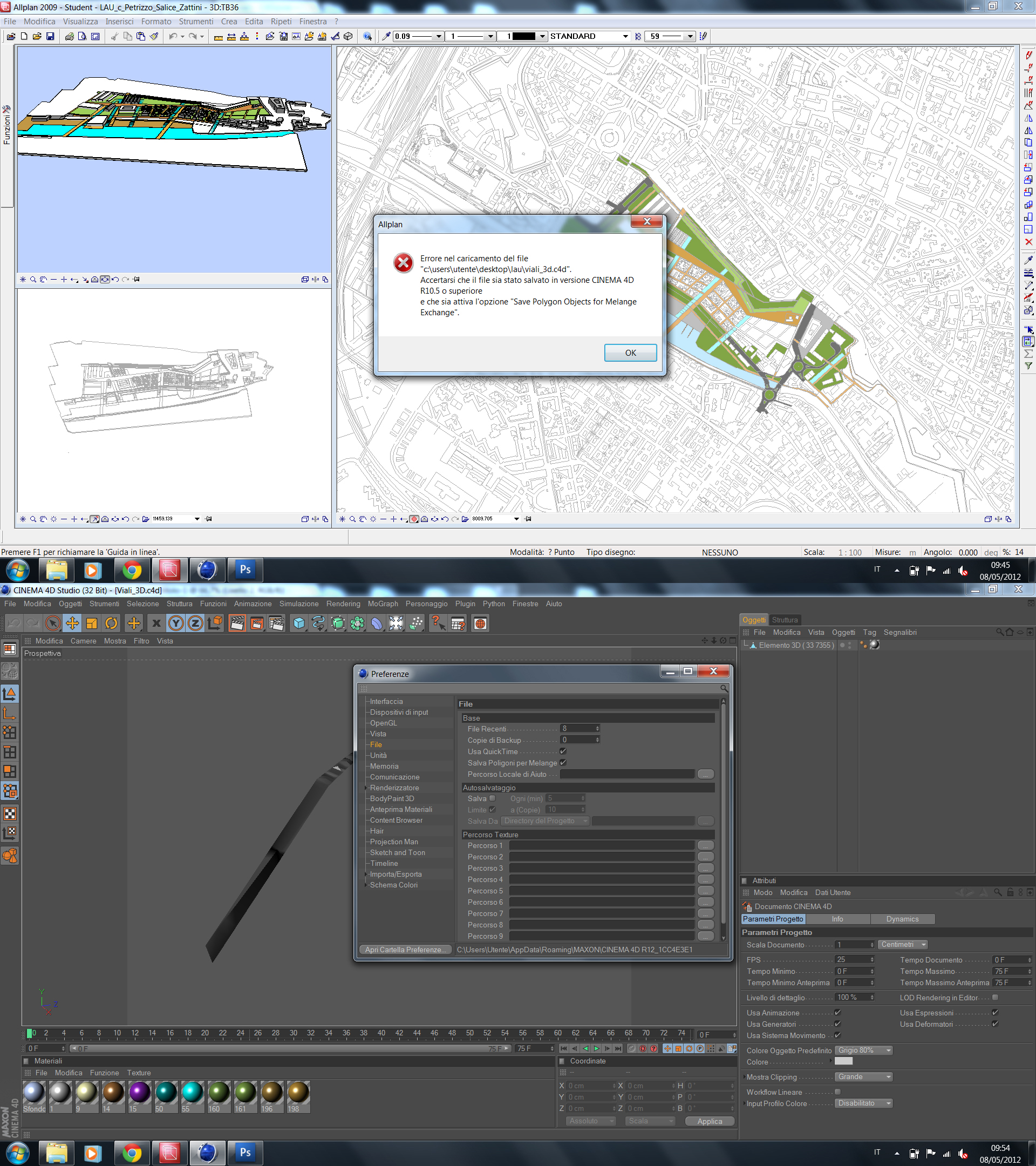The width and height of the screenshot is (1036, 1166).
Task: Disable Salva Poligoni per Melange option
Action: point(563,763)
